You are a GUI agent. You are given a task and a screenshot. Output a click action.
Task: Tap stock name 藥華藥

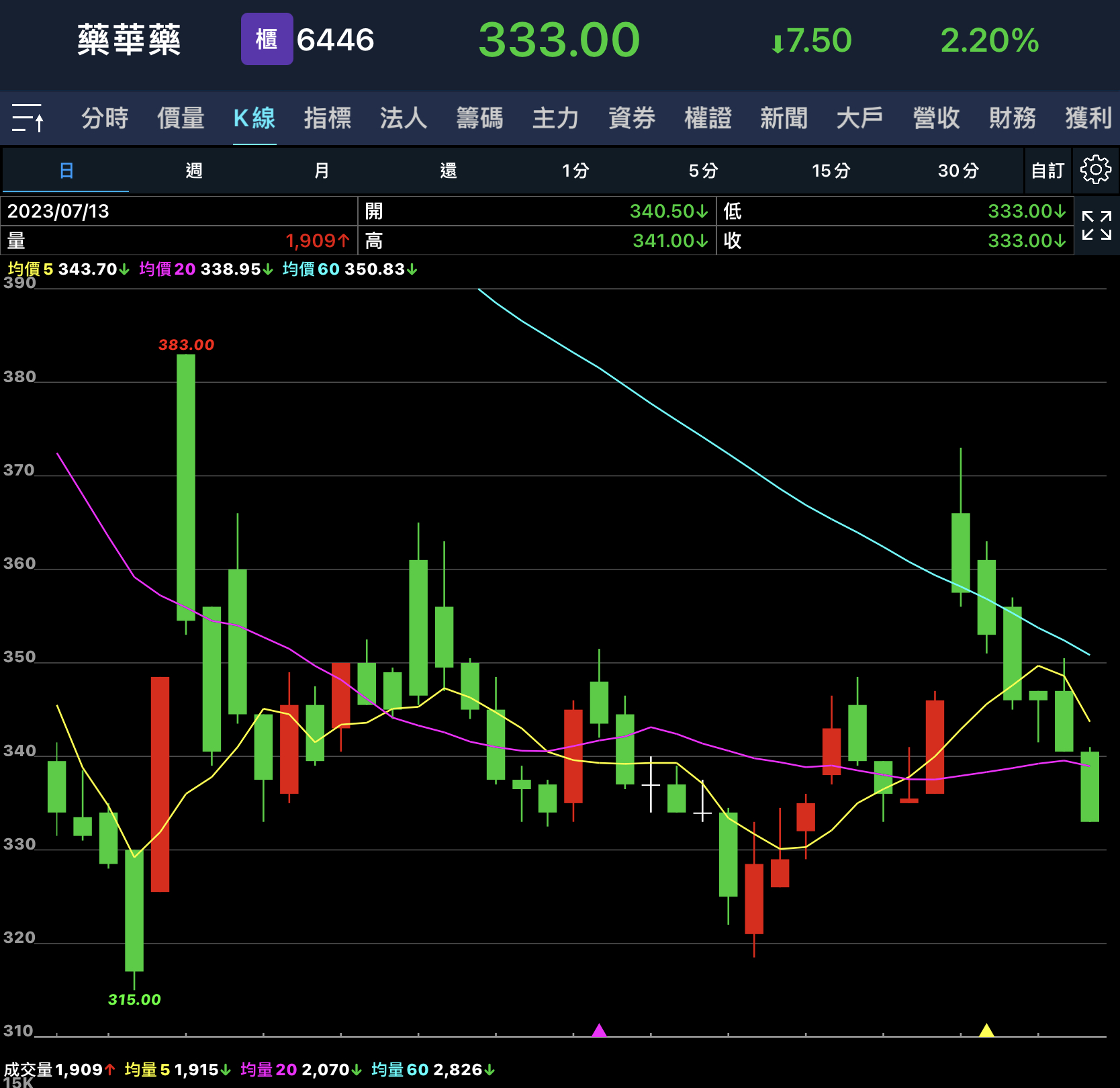[129, 40]
